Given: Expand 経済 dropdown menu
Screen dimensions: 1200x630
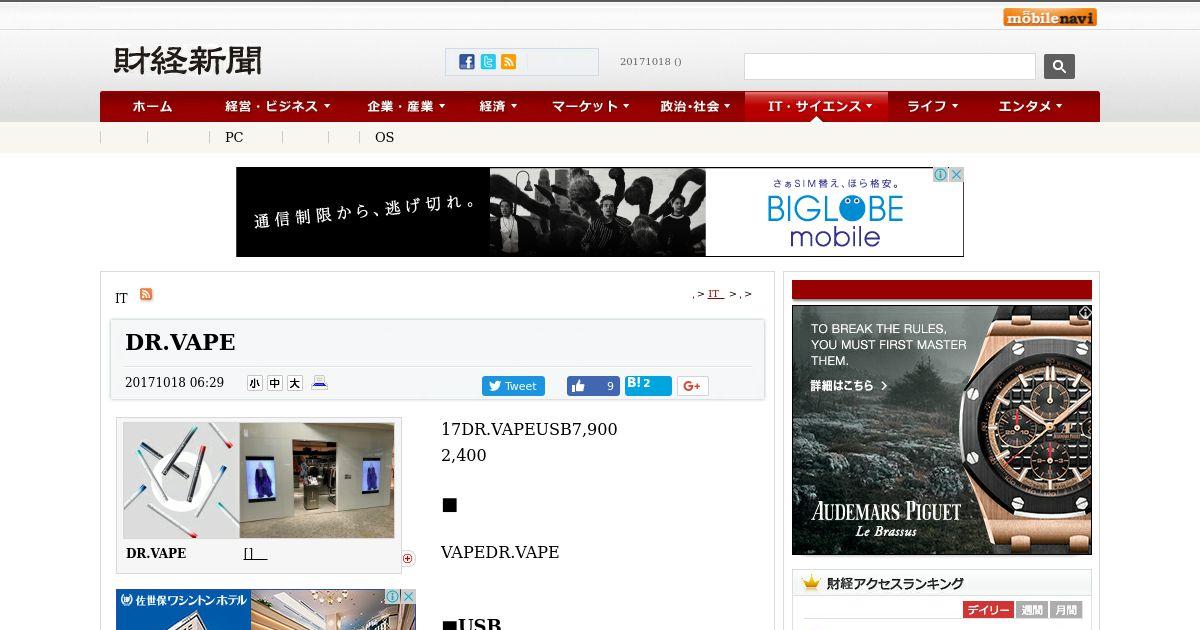Looking at the screenshot, I should click(x=498, y=106).
